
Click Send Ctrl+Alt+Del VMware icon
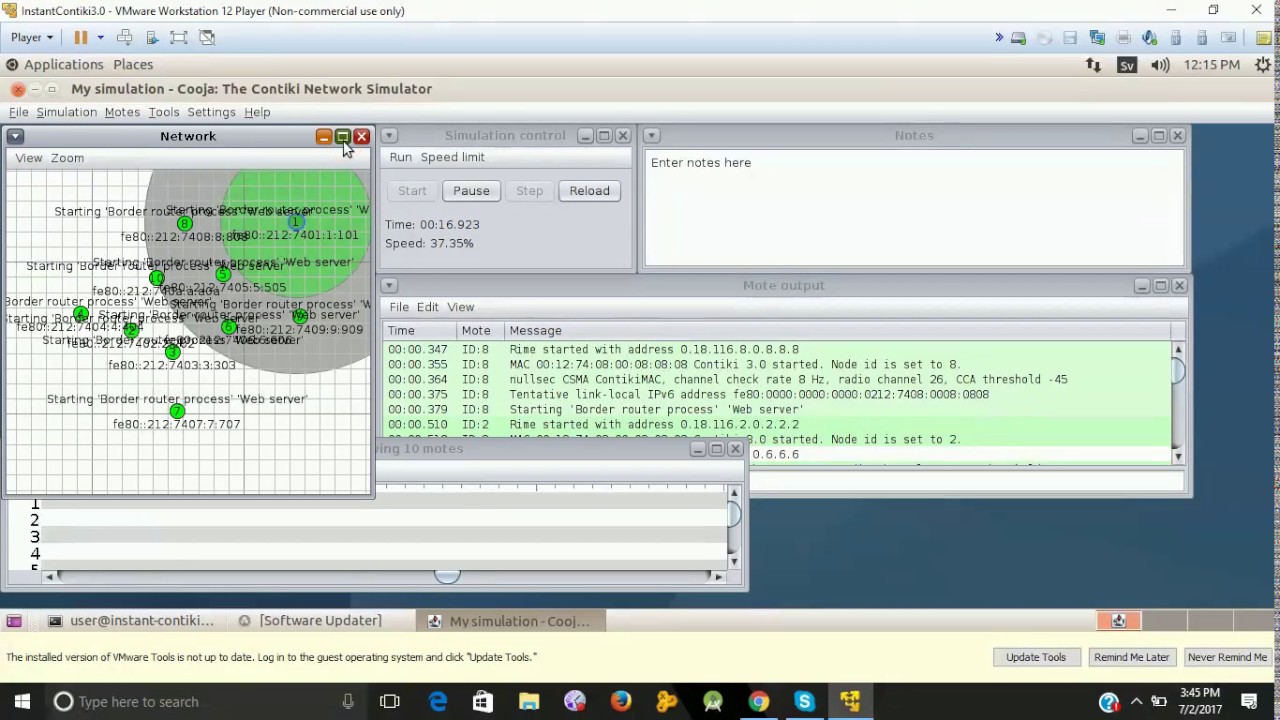coord(125,37)
